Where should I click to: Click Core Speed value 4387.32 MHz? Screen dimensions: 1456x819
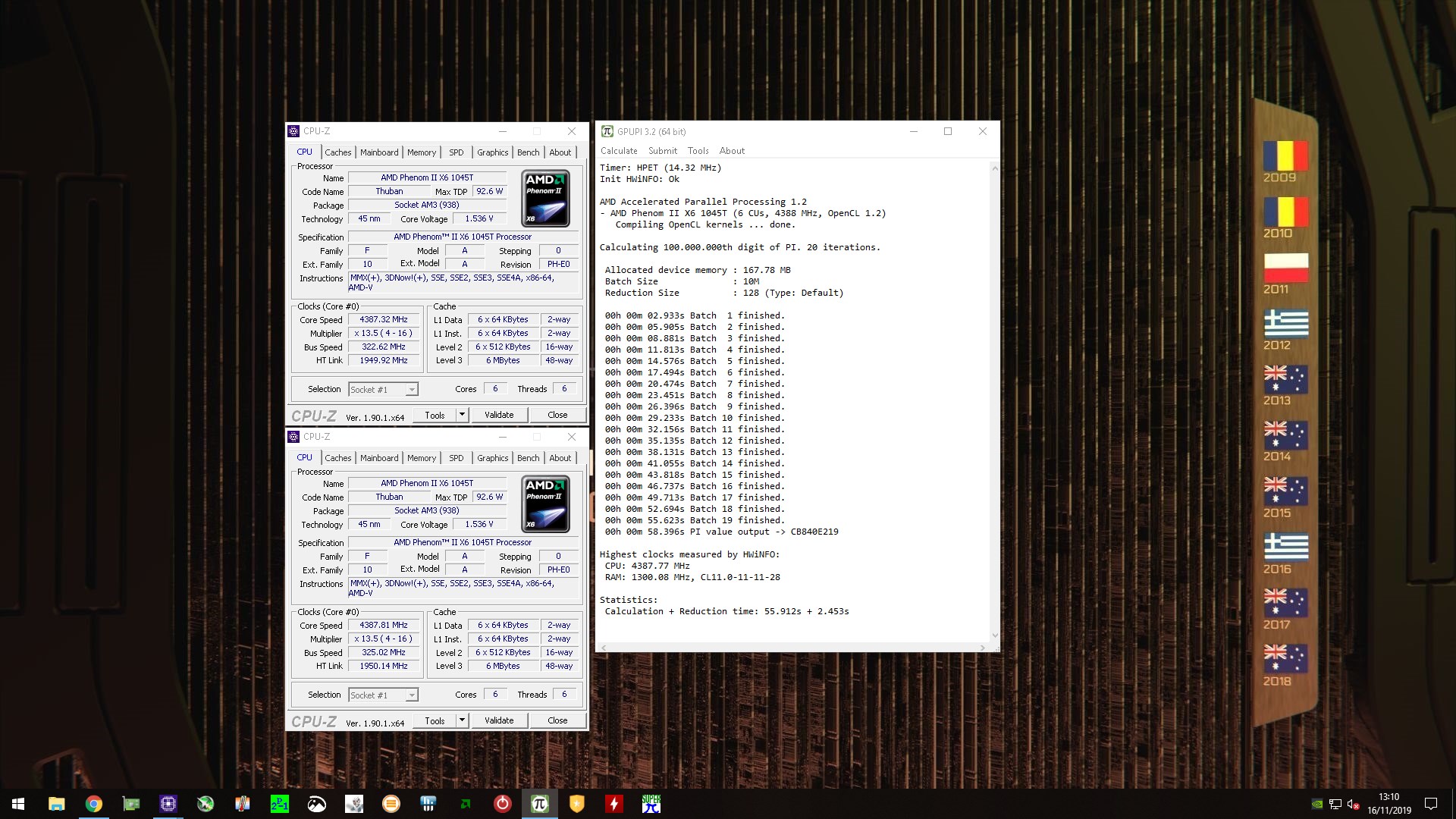pos(384,320)
